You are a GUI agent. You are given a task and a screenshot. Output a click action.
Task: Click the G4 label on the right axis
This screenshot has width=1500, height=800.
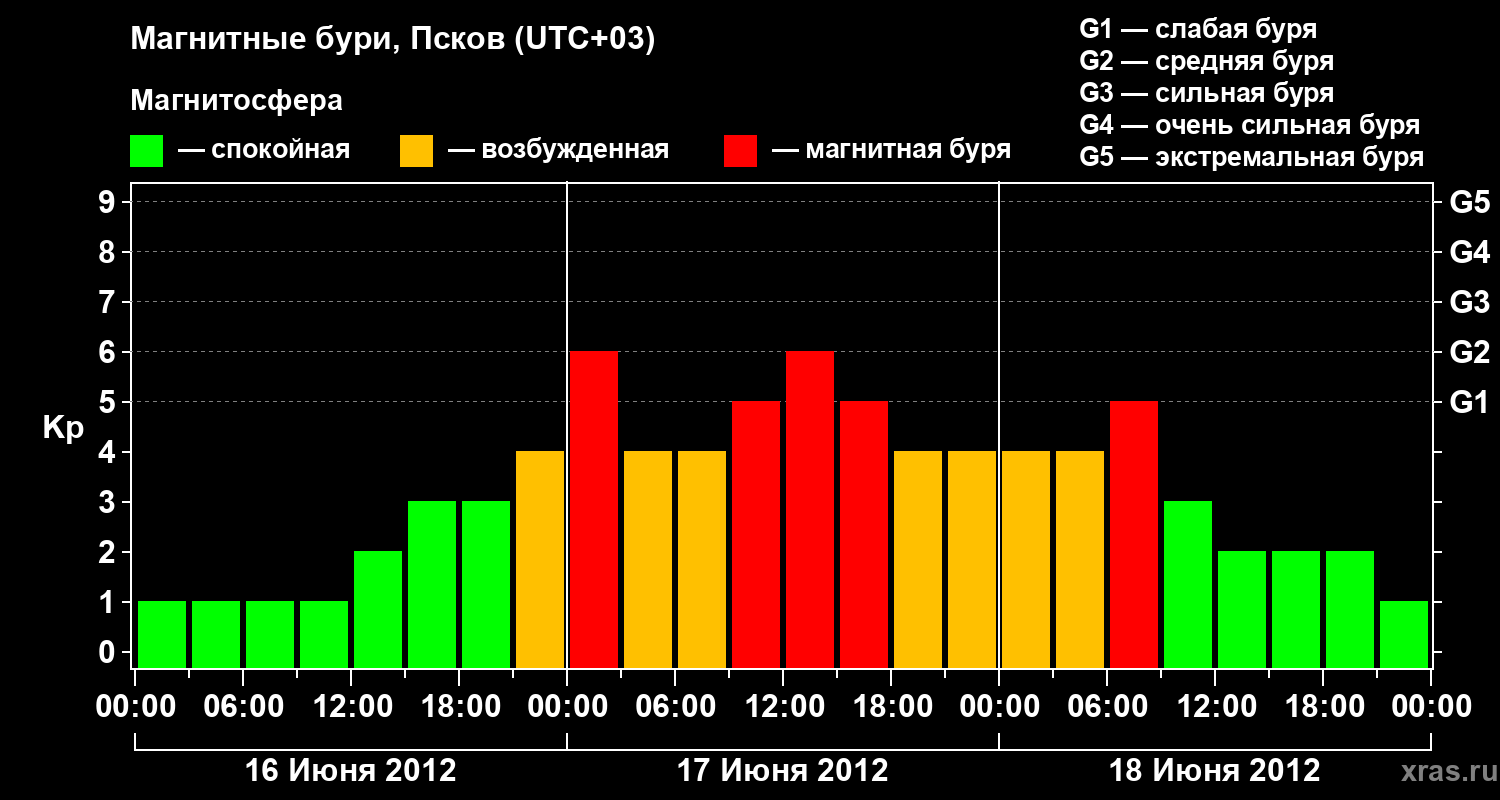click(1469, 252)
